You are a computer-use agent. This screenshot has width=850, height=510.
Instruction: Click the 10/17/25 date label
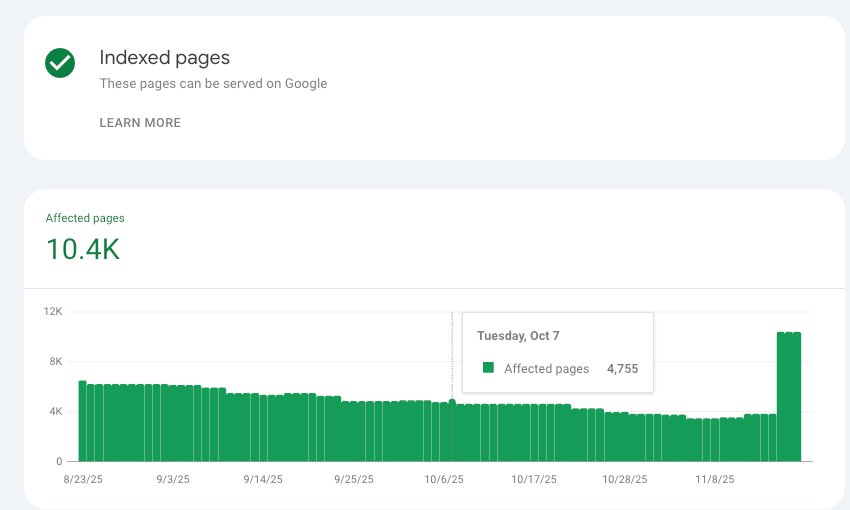534,479
